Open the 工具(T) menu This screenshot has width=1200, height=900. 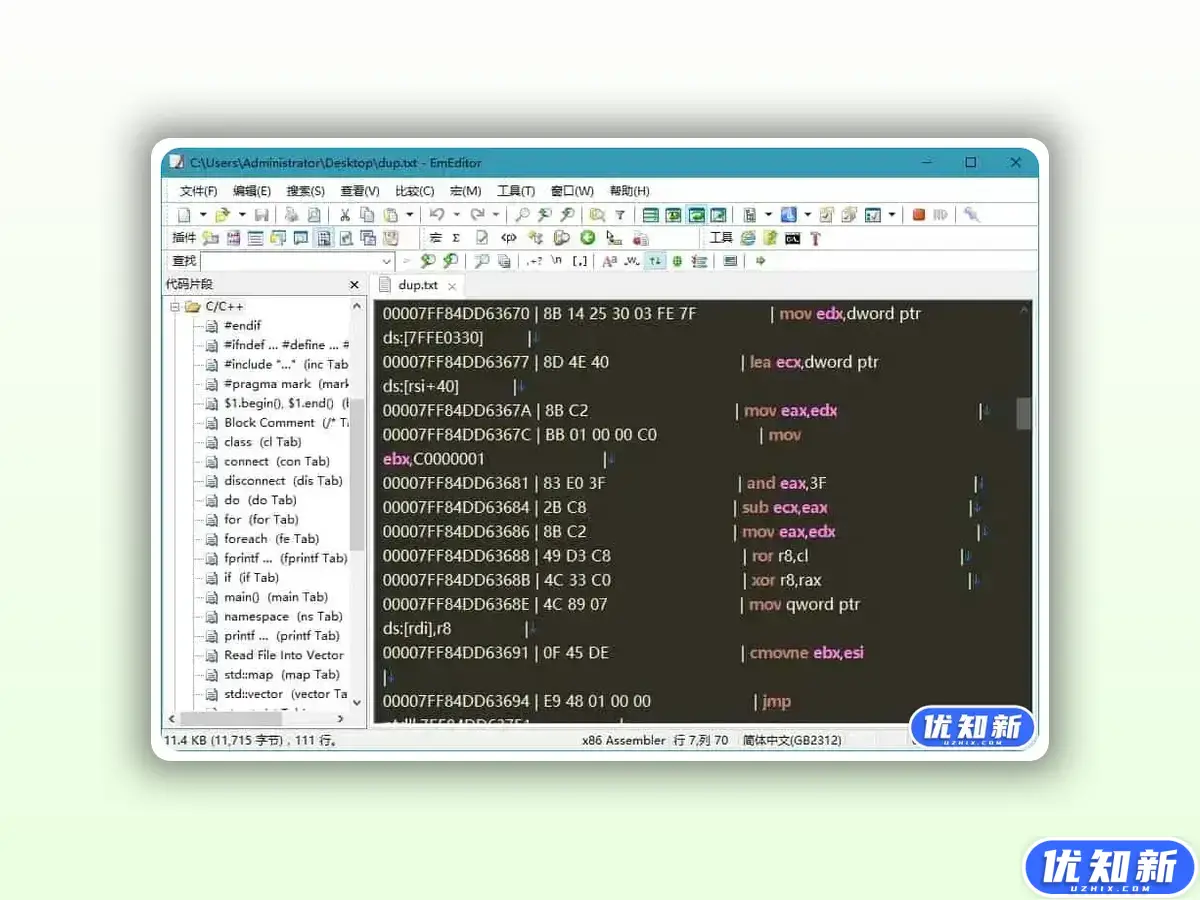[x=515, y=191]
